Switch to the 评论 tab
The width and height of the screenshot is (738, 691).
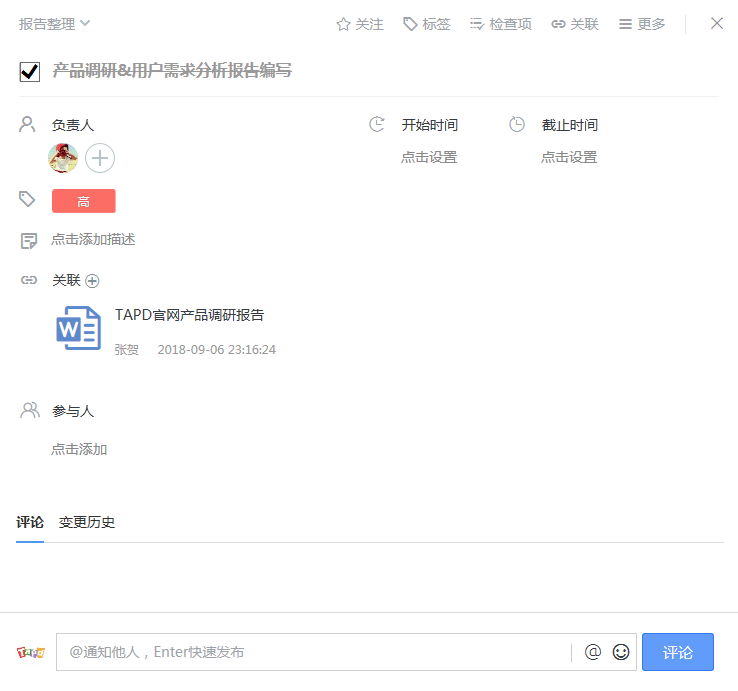(x=30, y=522)
